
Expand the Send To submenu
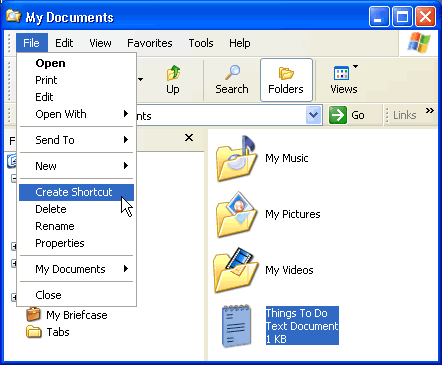(x=76, y=140)
